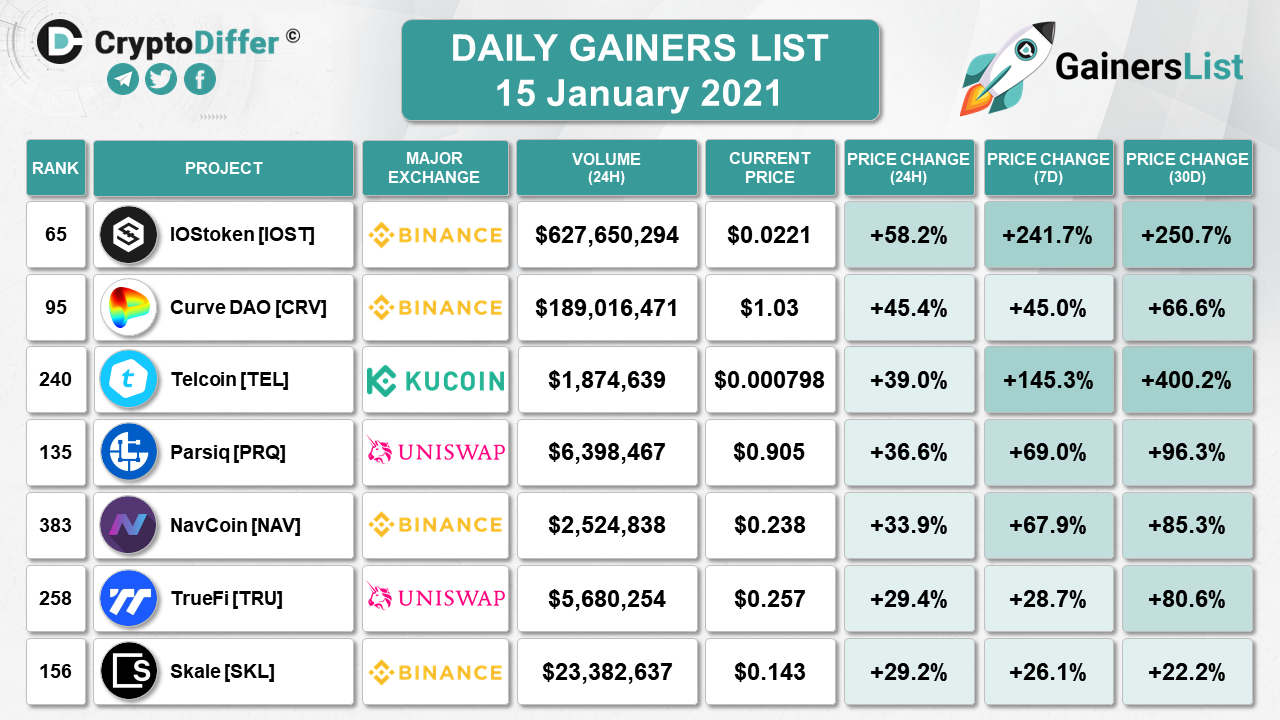1280x720 pixels.
Task: Click the Telegram icon under CryptoDiffer
Action: [123, 79]
